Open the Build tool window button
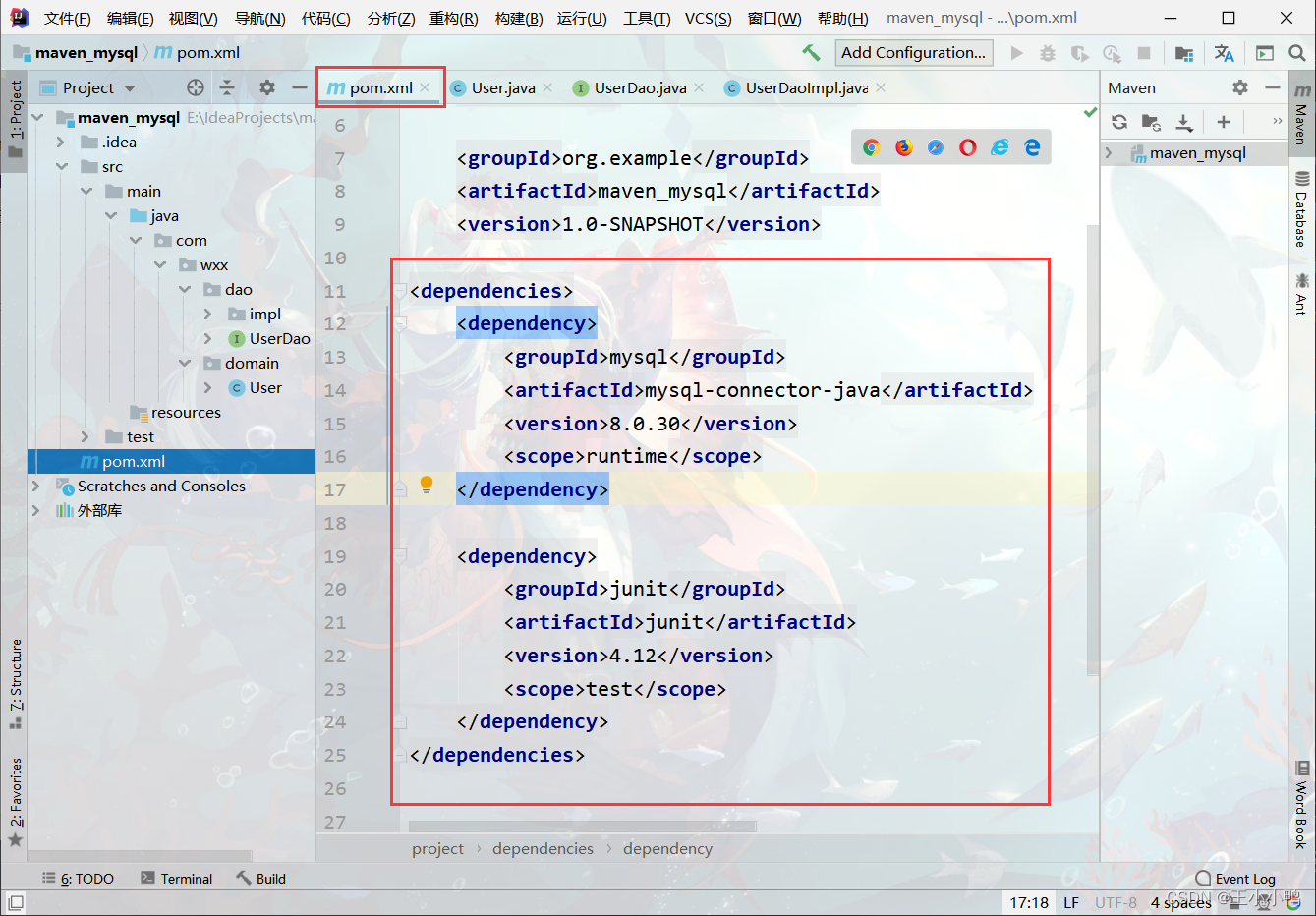The image size is (1316, 916). coord(261,879)
